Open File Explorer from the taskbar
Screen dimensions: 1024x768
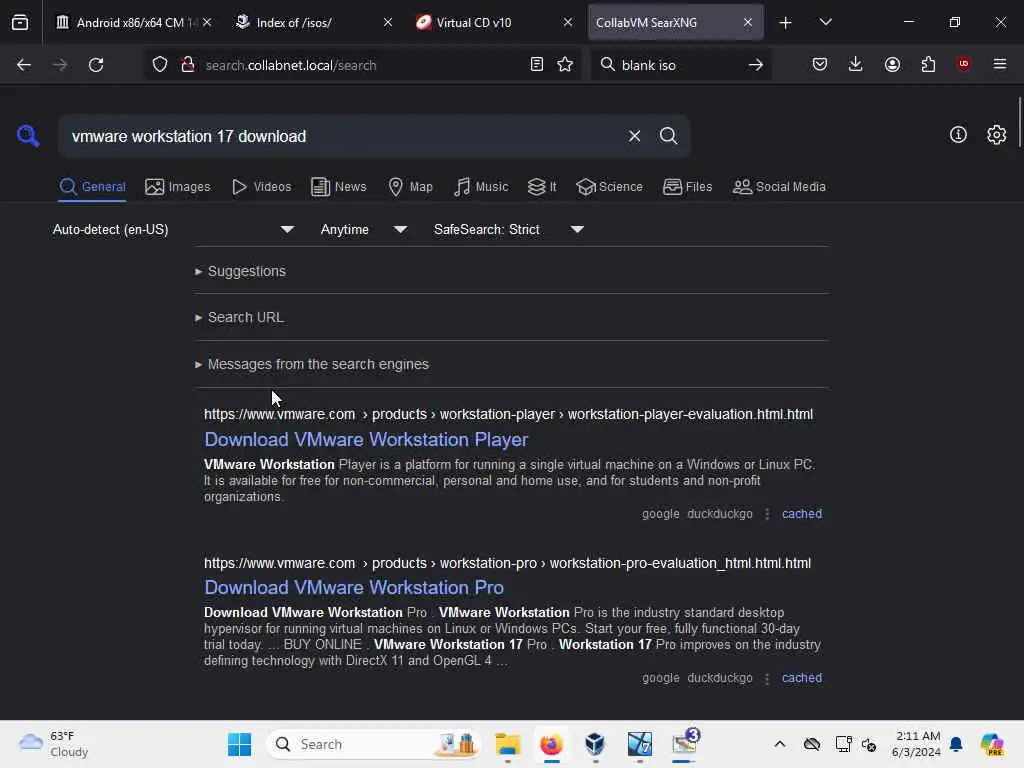[x=507, y=744]
